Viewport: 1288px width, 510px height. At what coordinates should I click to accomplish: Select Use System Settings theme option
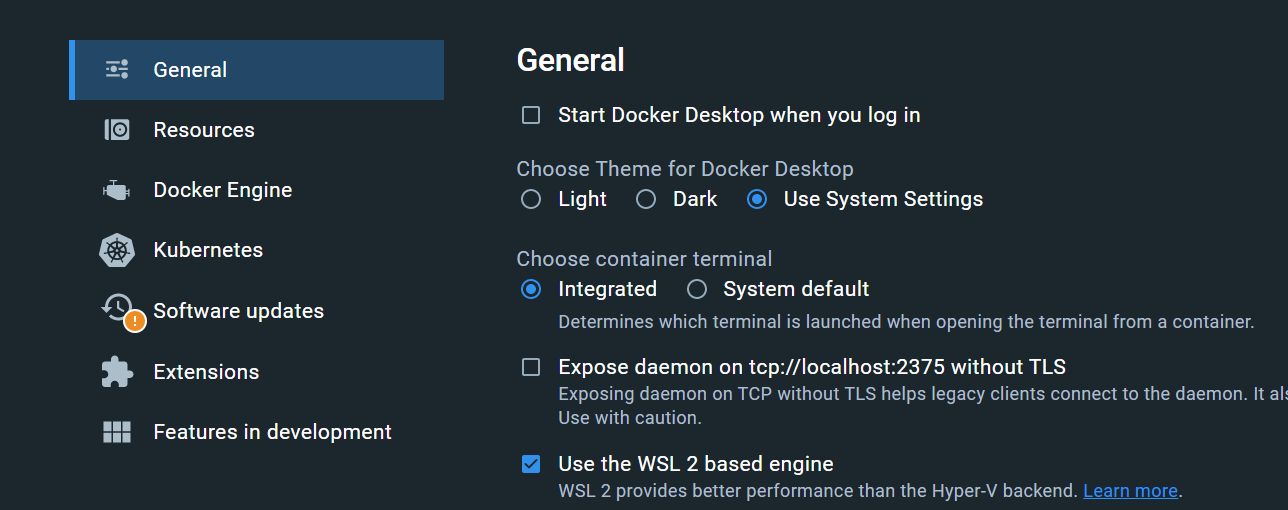point(757,199)
